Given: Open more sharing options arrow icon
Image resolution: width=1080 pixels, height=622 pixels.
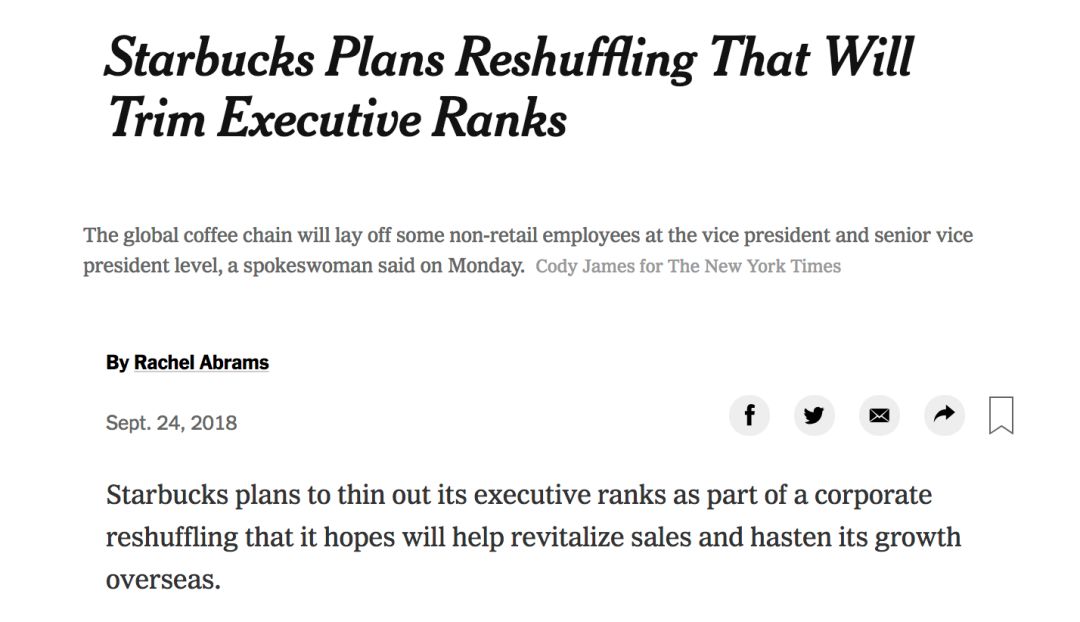Looking at the screenshot, I should coord(944,415).
